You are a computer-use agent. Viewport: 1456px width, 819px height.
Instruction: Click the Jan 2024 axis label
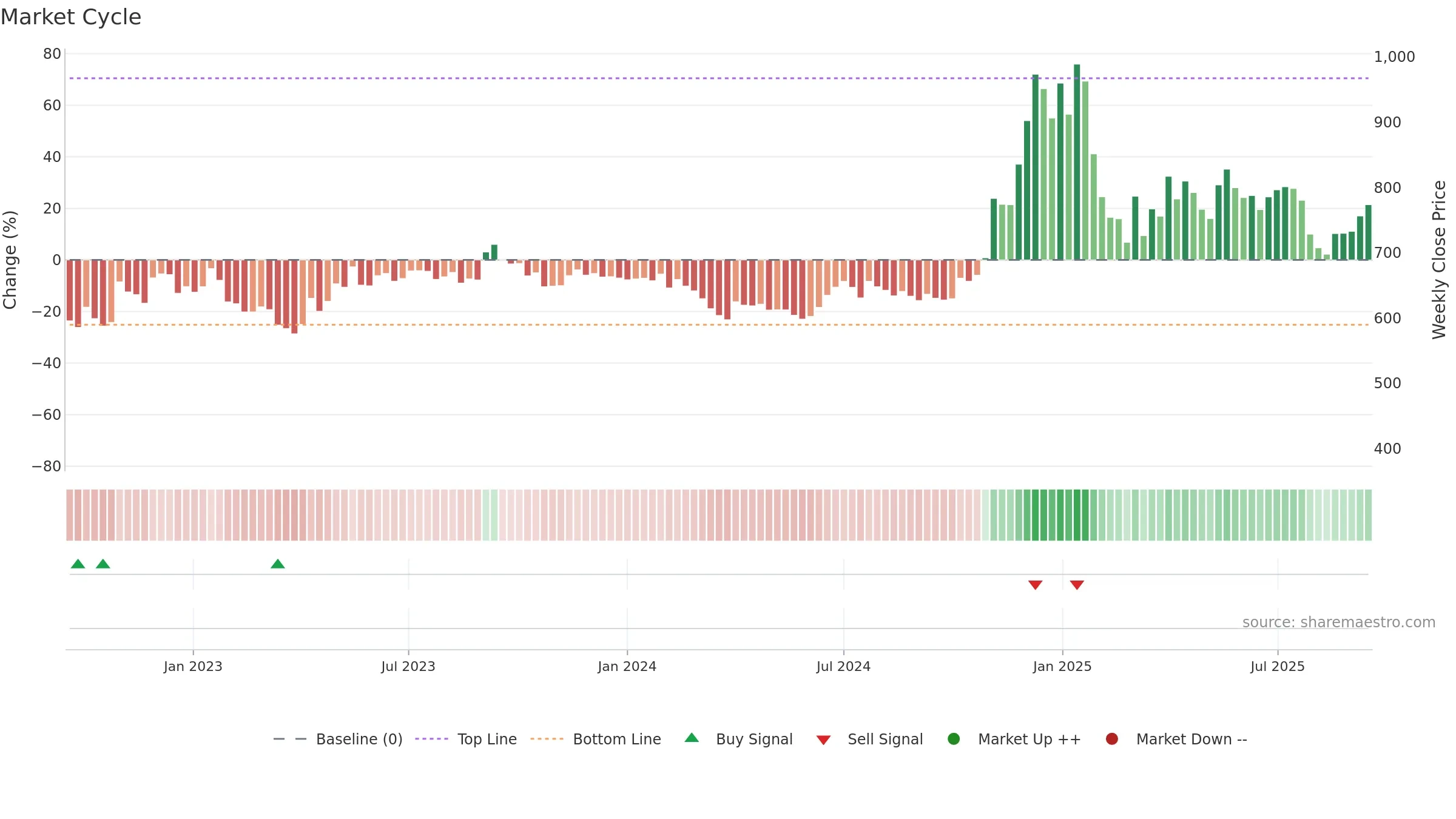(x=627, y=666)
